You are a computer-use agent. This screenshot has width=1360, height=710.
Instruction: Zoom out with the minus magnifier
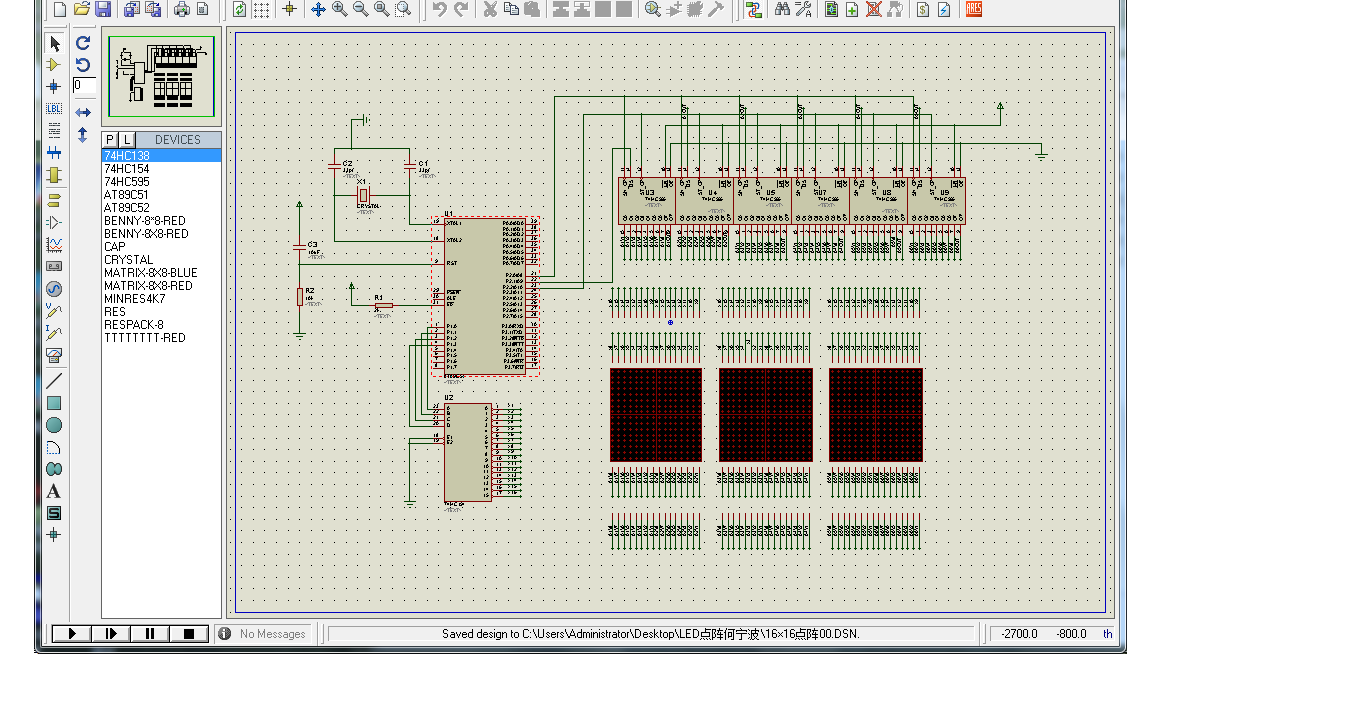360,9
